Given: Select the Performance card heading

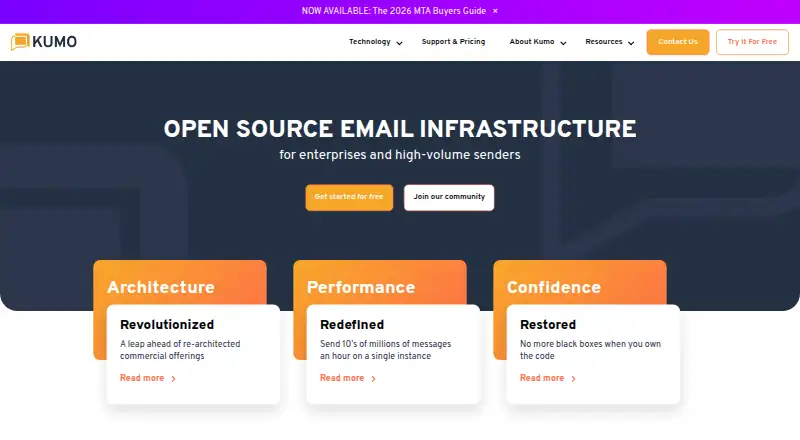Looking at the screenshot, I should (361, 287).
